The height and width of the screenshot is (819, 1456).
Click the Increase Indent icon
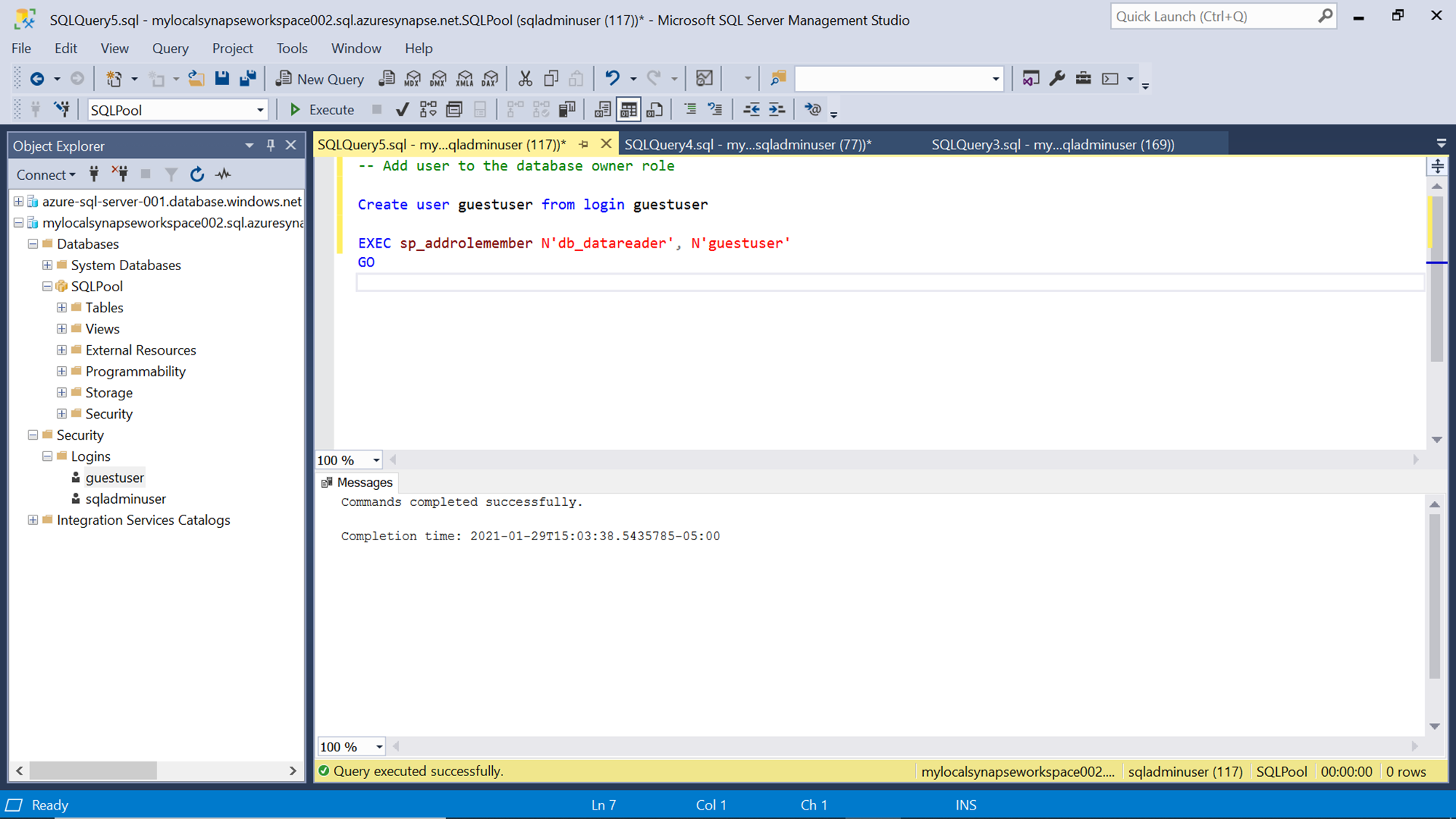[777, 110]
